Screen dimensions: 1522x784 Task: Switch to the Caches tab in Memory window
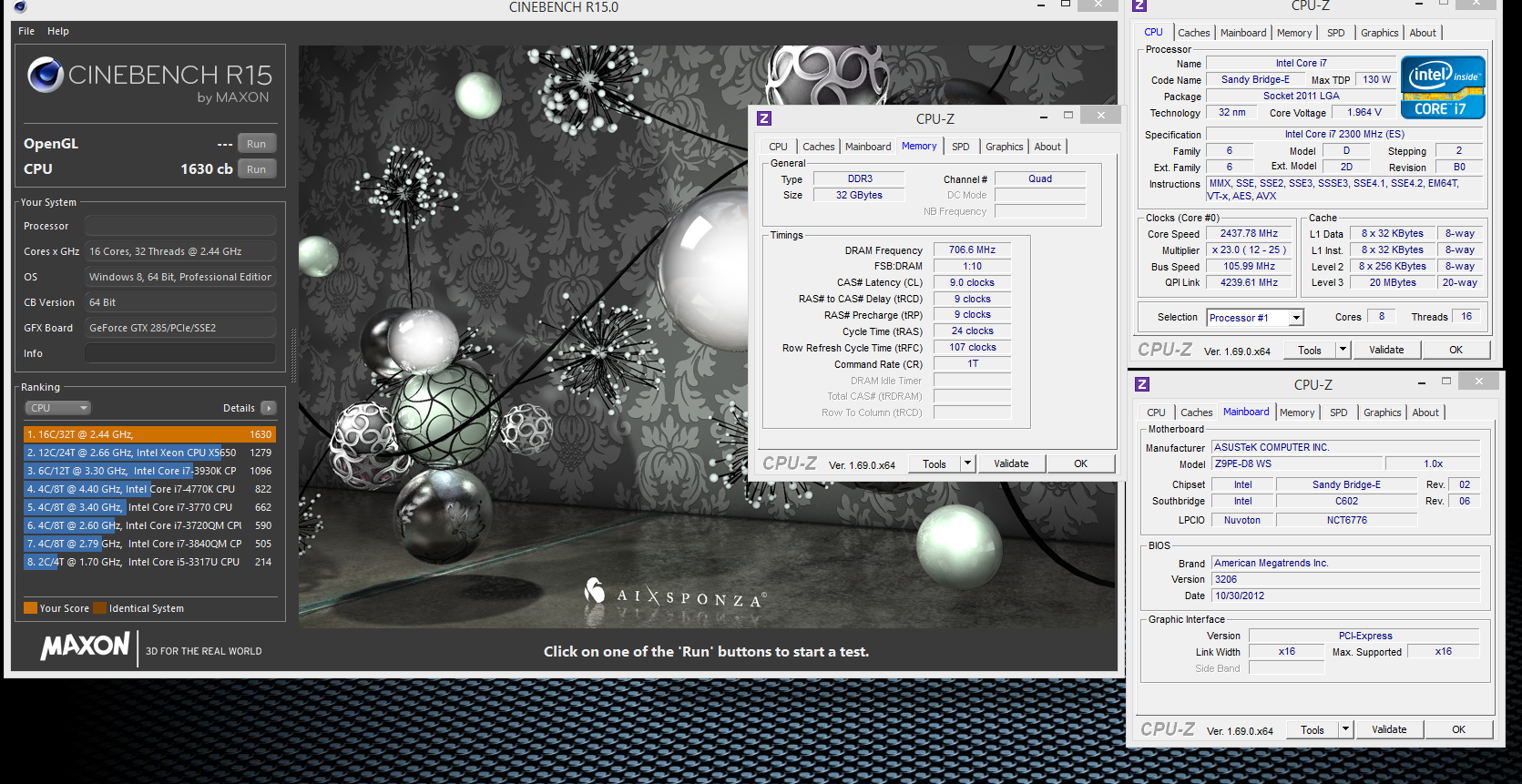[818, 147]
